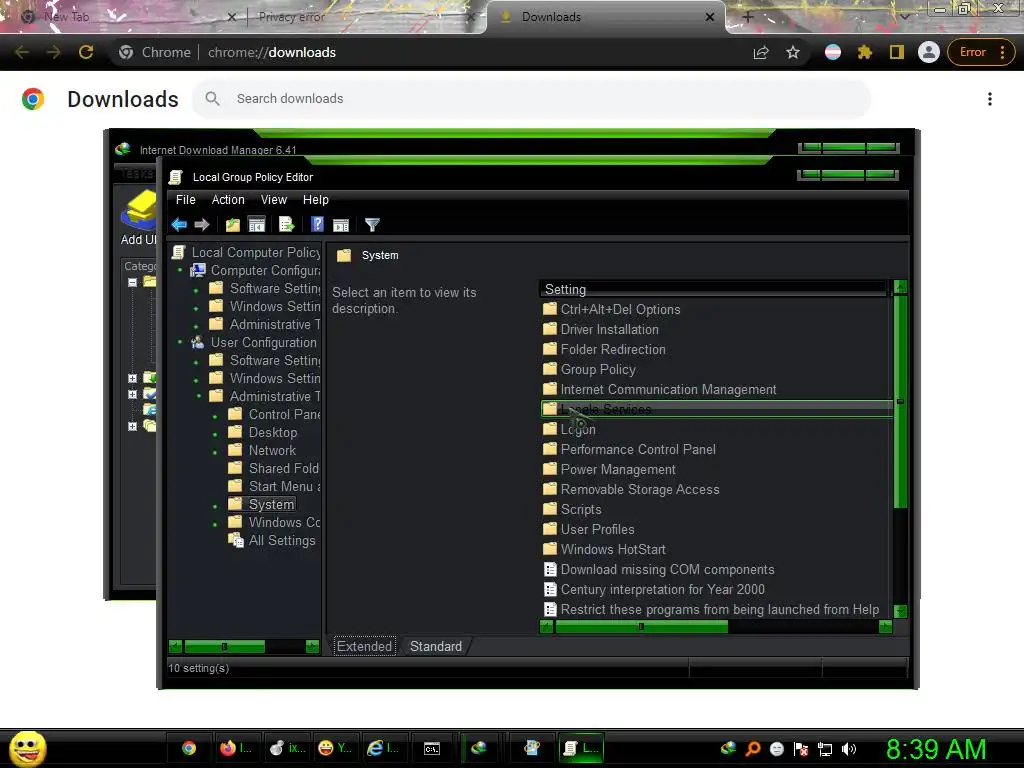Open a new Chrome tab with plus button
This screenshot has width=1024, height=768.
click(x=748, y=17)
